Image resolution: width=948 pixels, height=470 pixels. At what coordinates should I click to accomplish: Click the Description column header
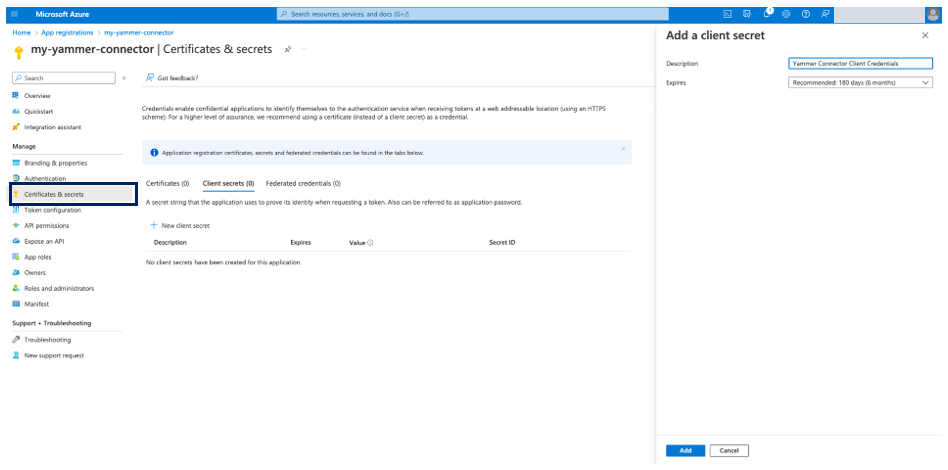pyautogui.click(x=170, y=243)
